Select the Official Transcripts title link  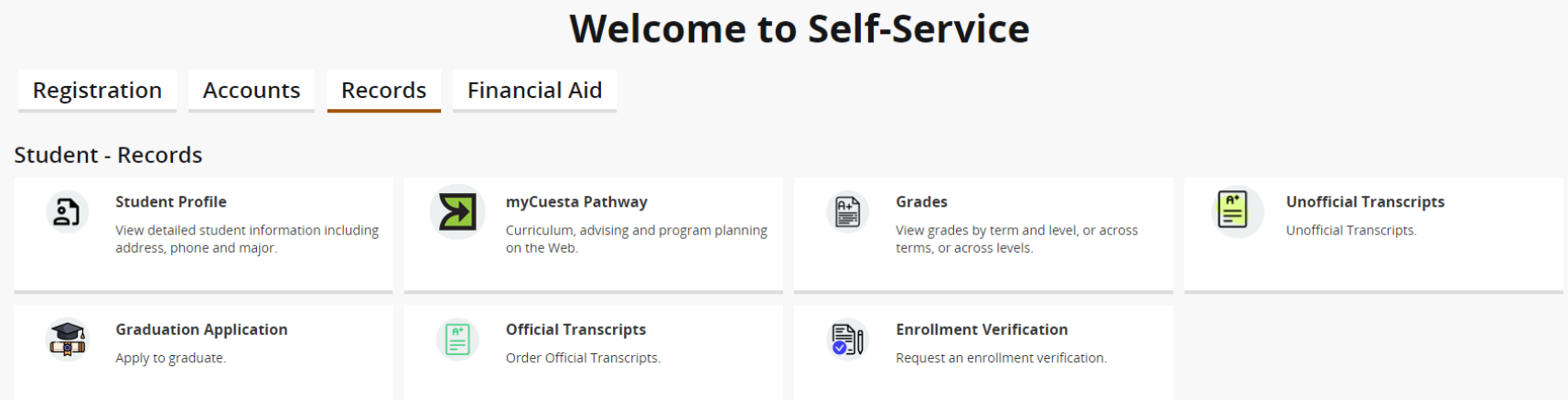click(x=575, y=330)
